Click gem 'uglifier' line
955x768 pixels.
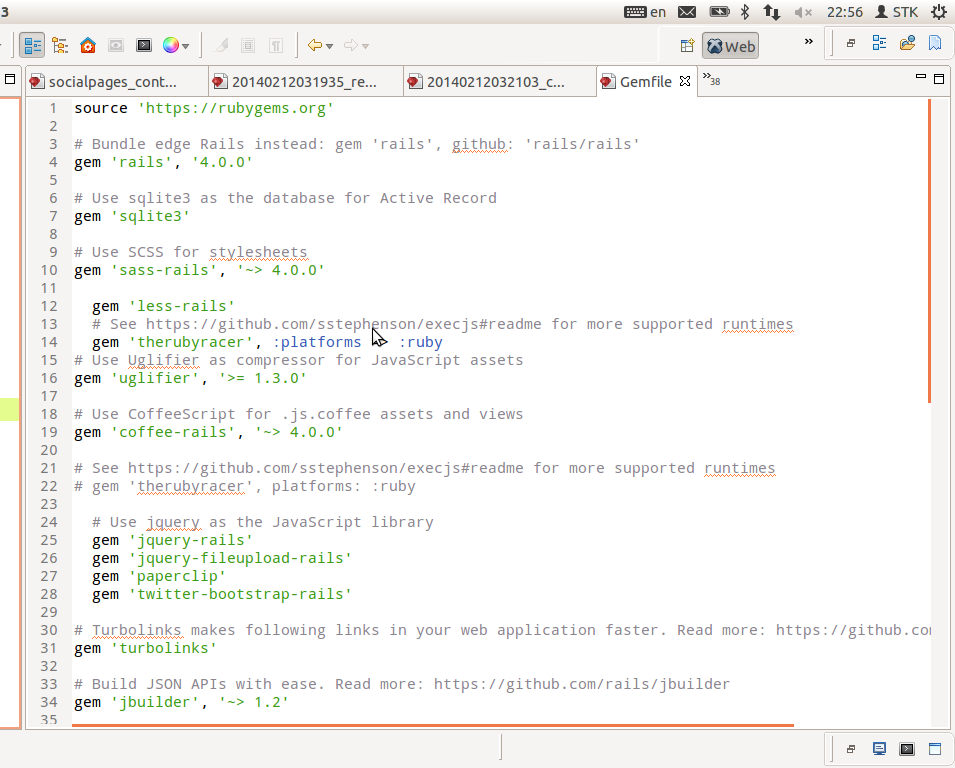(x=190, y=378)
